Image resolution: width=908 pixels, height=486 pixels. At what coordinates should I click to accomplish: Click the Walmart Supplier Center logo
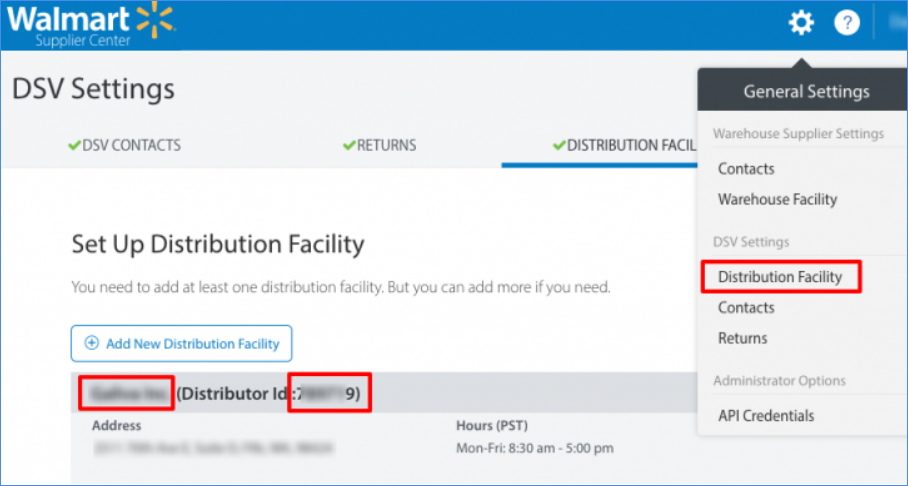tap(91, 24)
